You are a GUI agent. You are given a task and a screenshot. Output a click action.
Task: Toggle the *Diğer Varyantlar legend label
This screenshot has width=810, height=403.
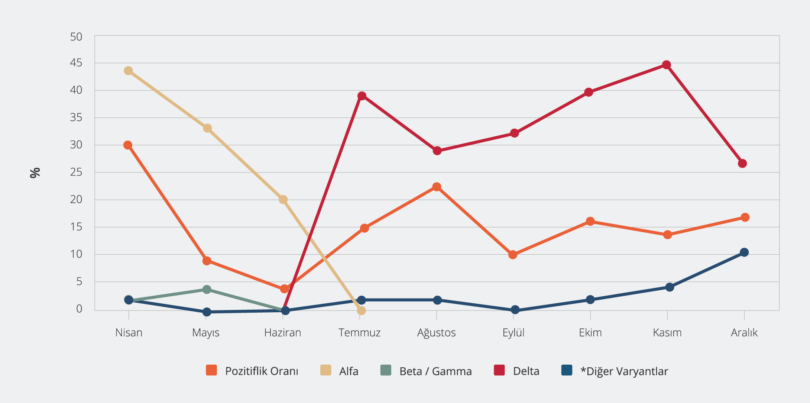(623, 371)
